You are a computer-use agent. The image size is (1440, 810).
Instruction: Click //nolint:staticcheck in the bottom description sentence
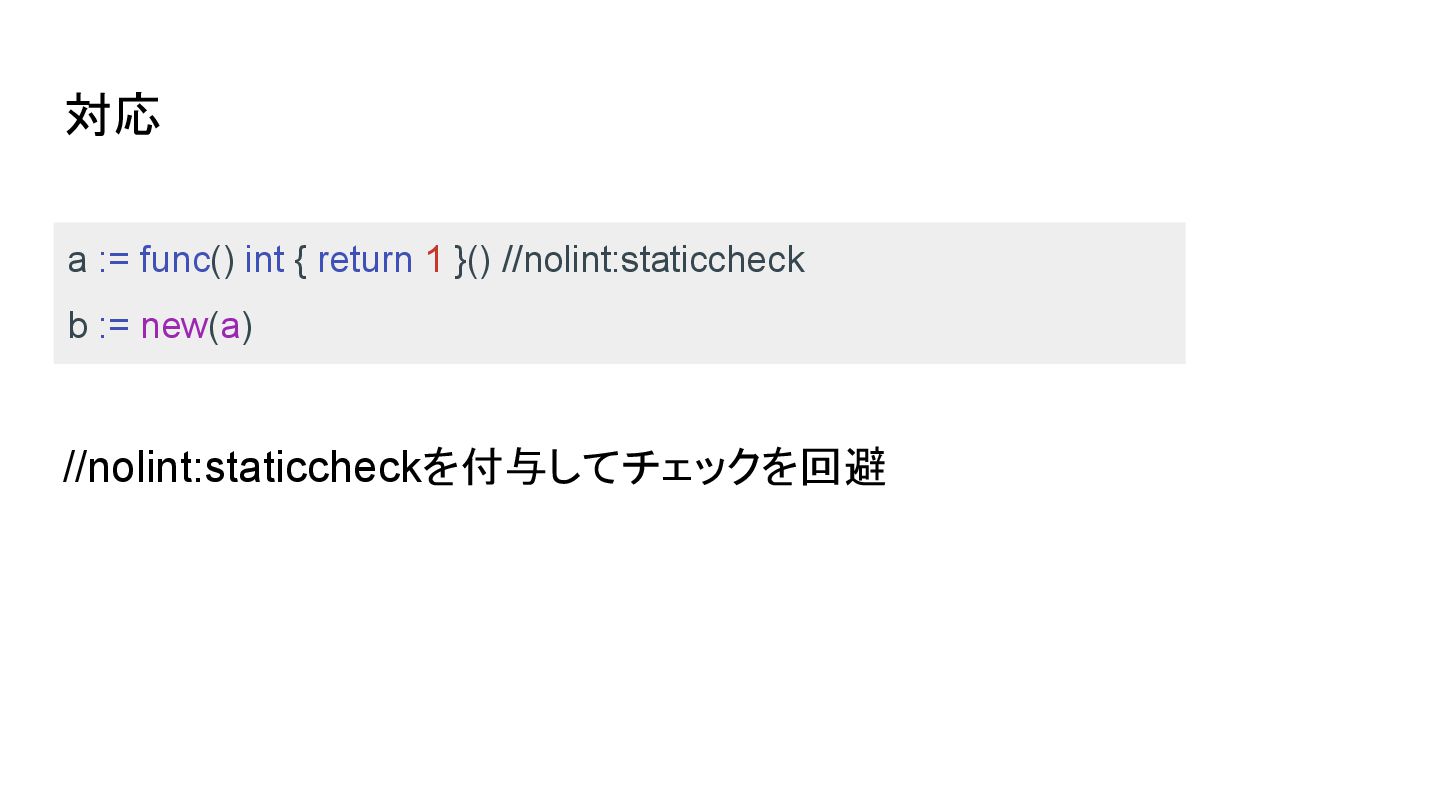(x=242, y=467)
